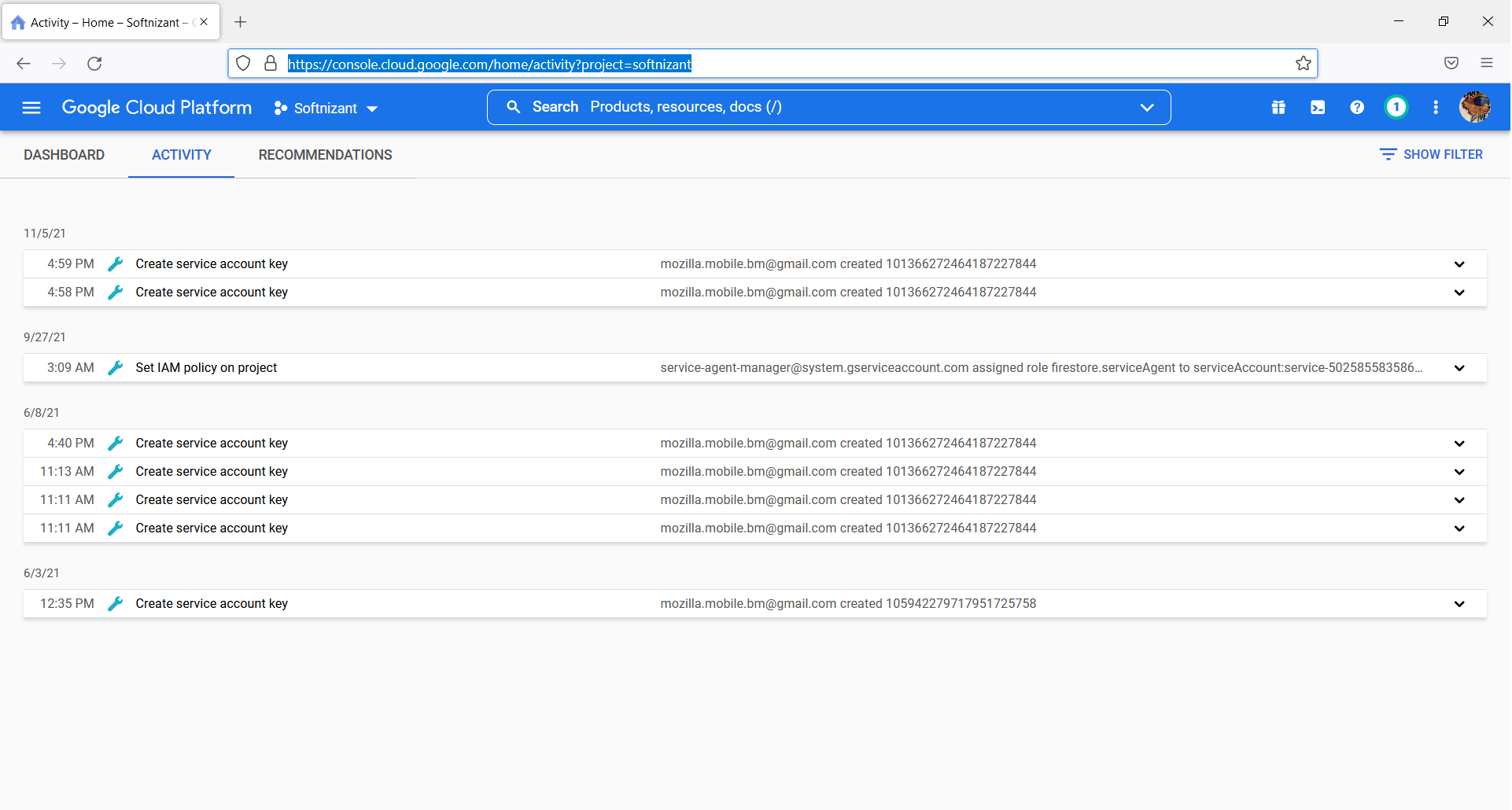Toggle SHOW FILTER on the activity feed
This screenshot has width=1512, height=810.
point(1431,154)
